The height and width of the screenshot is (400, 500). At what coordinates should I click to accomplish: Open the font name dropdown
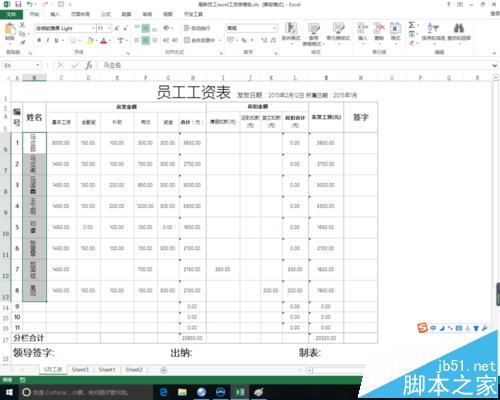[93, 28]
